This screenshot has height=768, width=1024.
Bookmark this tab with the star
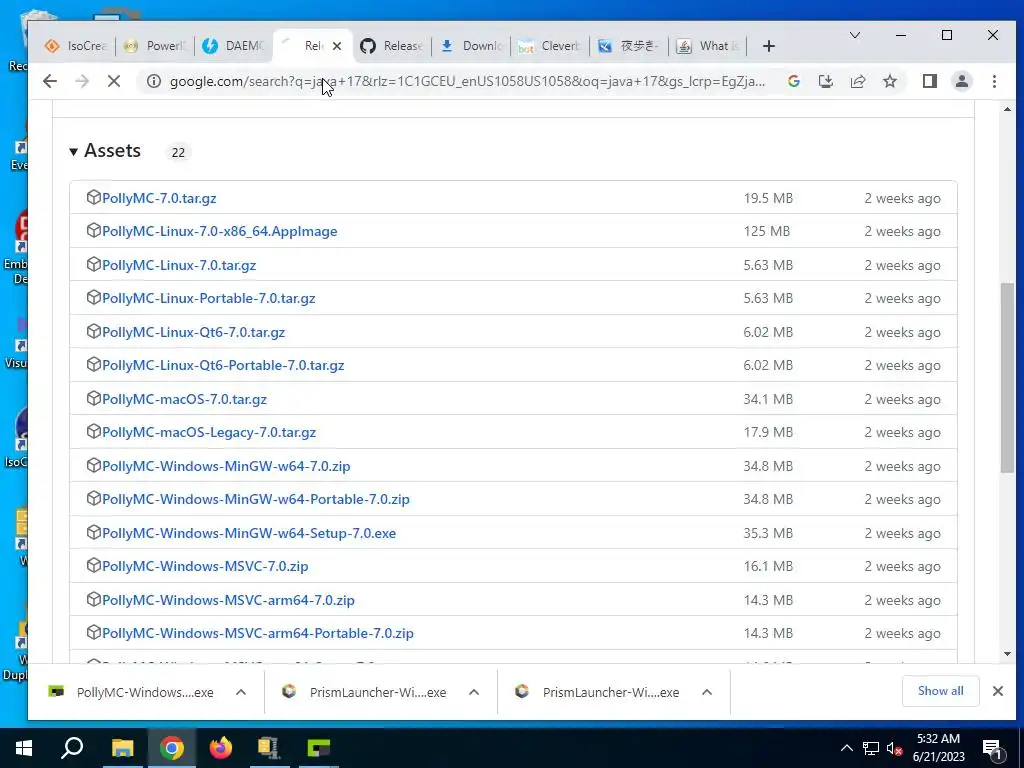pos(889,81)
